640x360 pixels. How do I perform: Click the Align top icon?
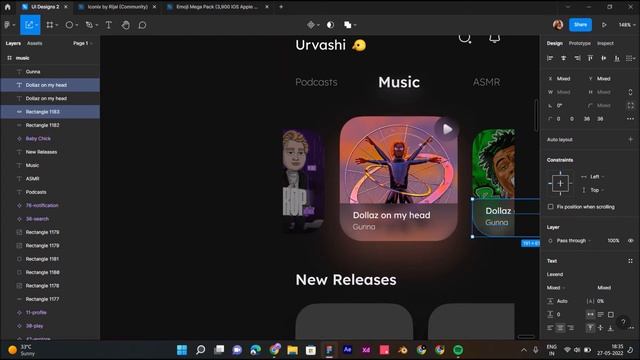tap(590, 58)
